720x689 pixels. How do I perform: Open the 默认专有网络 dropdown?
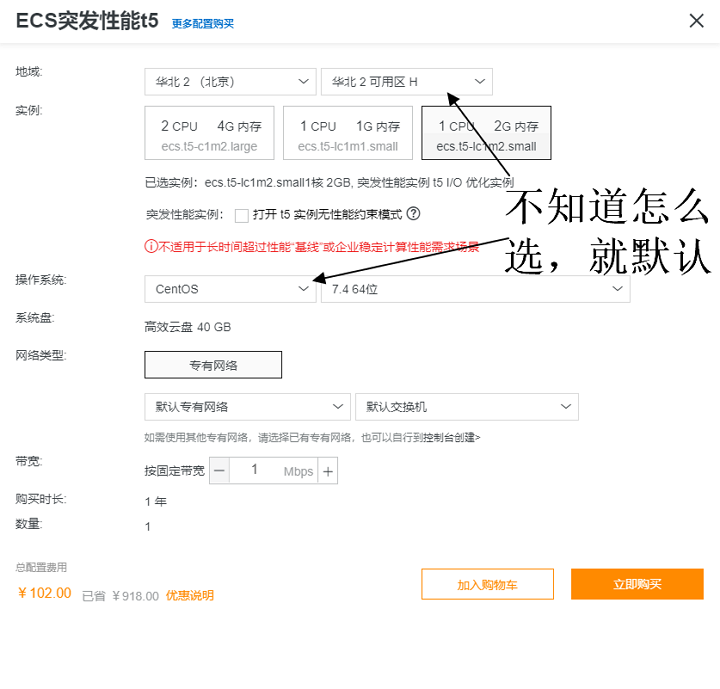point(247,407)
